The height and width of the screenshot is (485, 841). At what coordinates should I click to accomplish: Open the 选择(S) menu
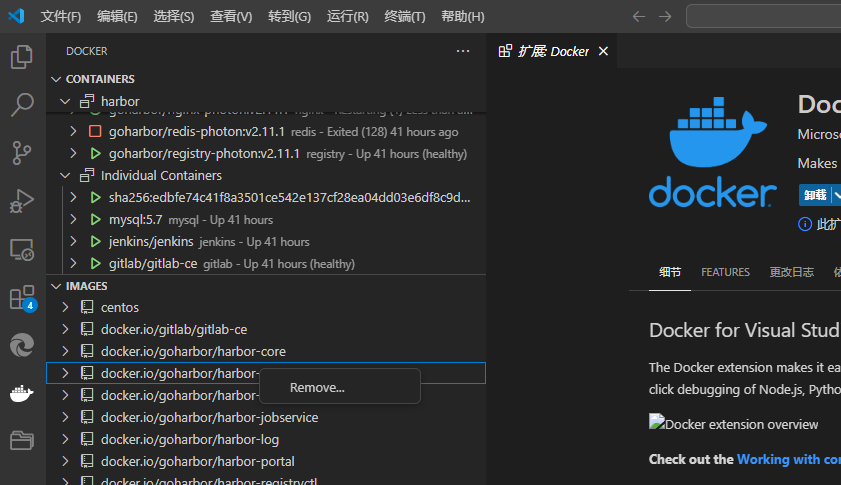tap(173, 17)
